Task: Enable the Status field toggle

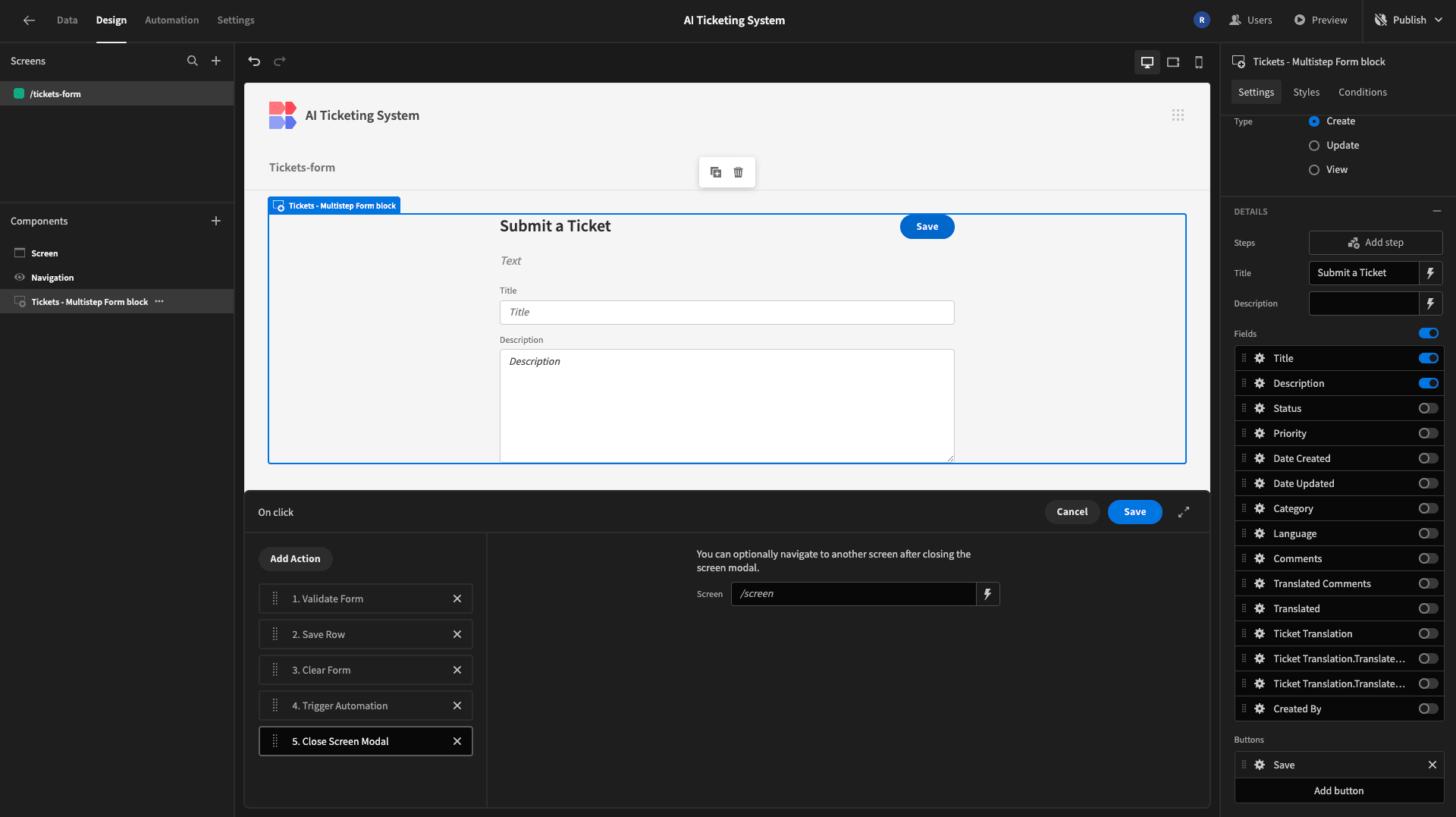Action: [1428, 409]
